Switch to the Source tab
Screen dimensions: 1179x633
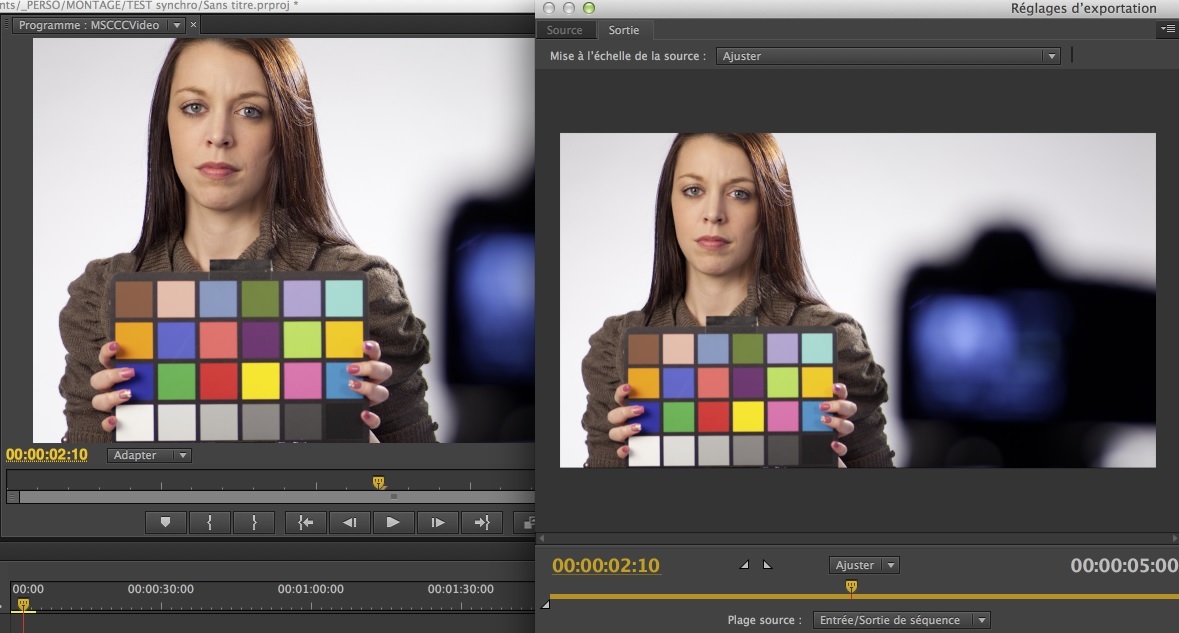564,30
